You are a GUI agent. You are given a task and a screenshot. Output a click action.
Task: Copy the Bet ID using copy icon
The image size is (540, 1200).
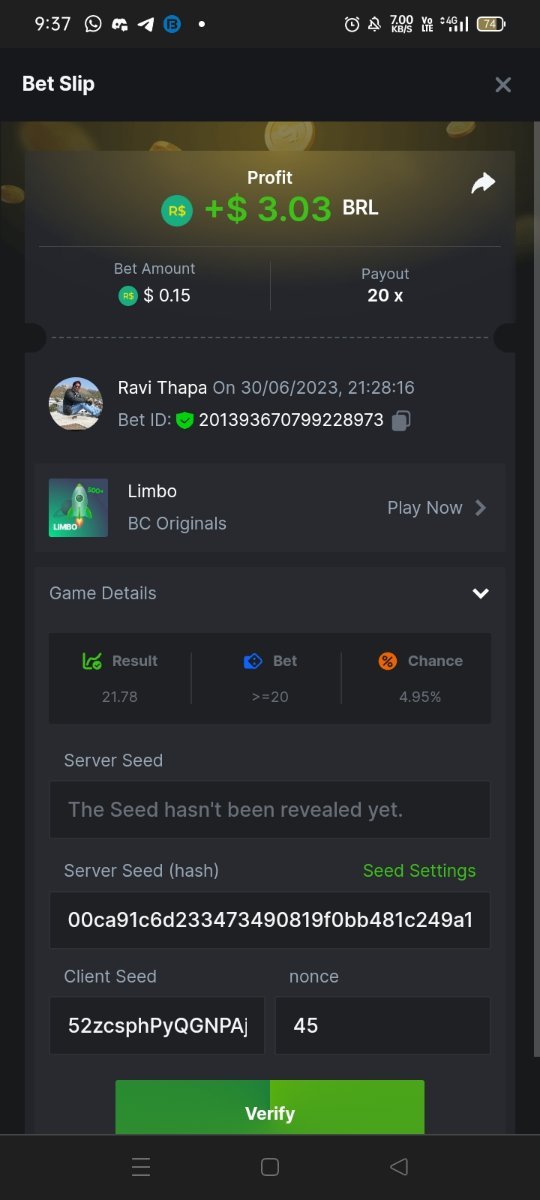401,420
